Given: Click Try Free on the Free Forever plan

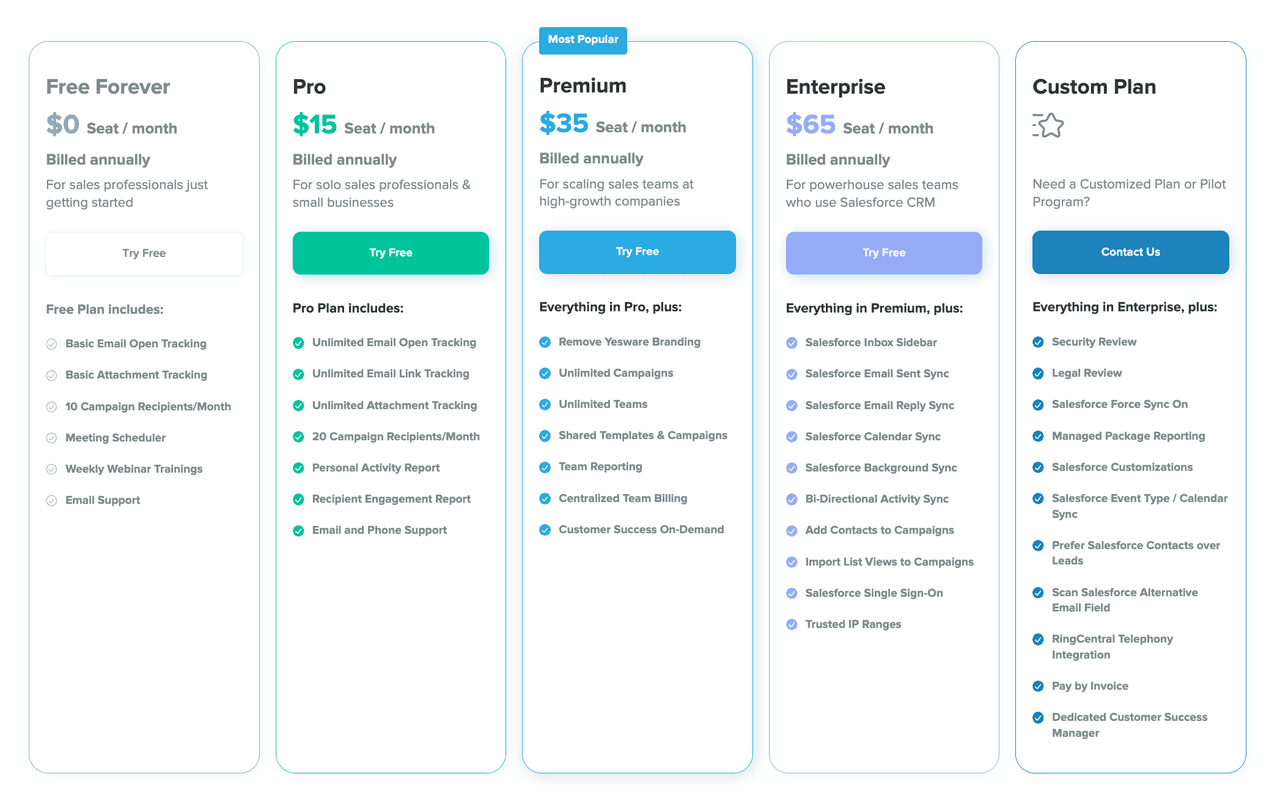Looking at the screenshot, I should pos(144,254).
